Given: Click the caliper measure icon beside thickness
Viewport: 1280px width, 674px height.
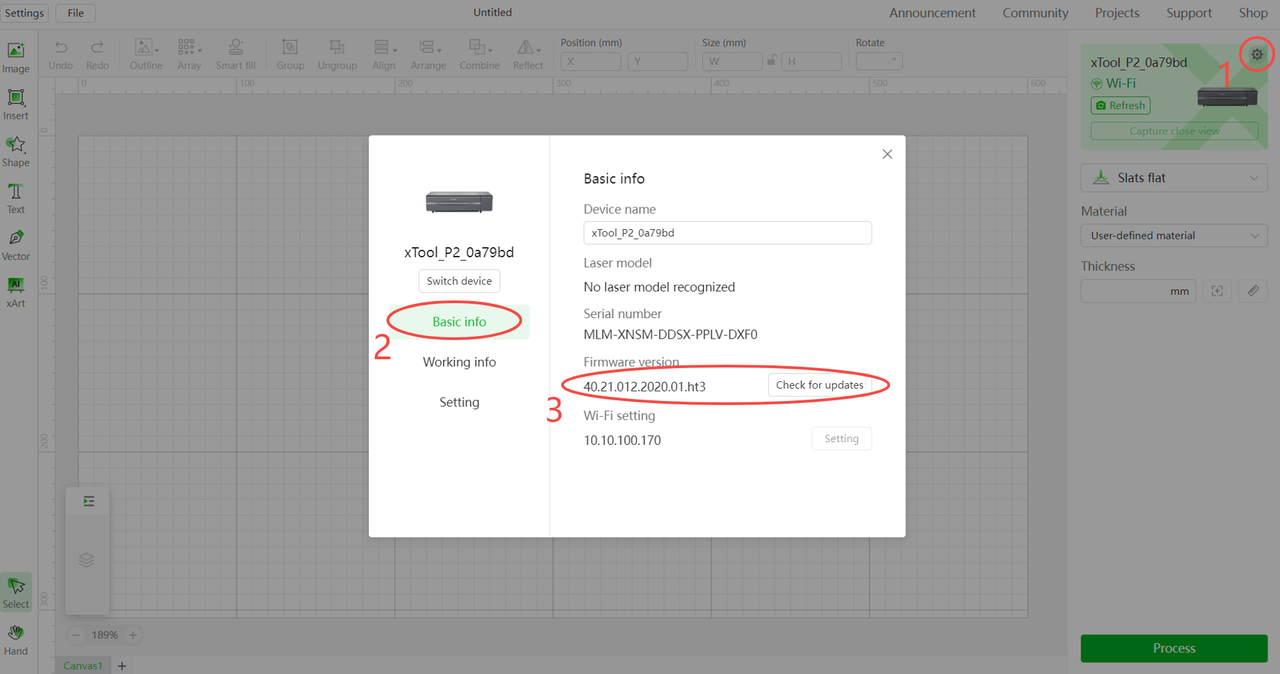Looking at the screenshot, I should coord(1253,291).
